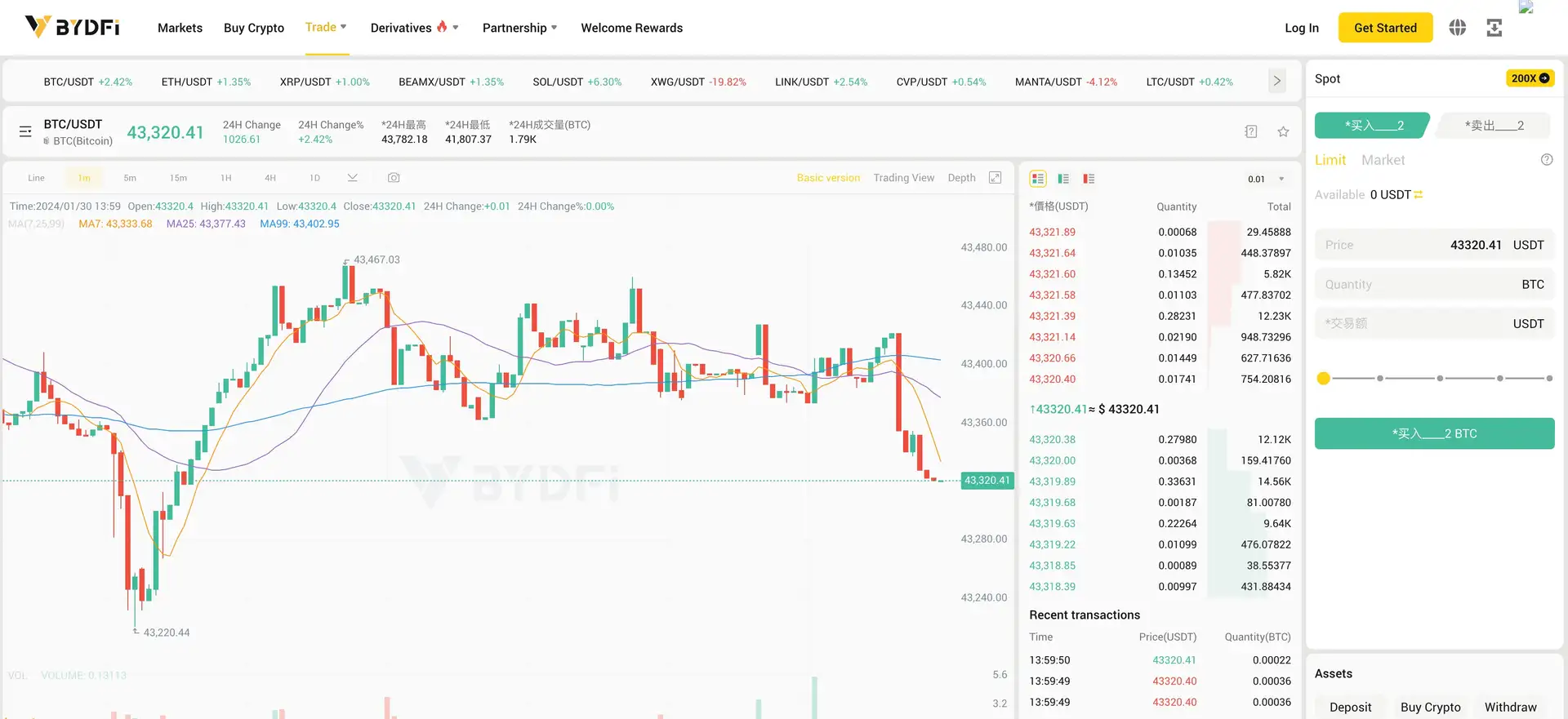
Task: Select the 5m chart interval
Action: pyautogui.click(x=130, y=178)
